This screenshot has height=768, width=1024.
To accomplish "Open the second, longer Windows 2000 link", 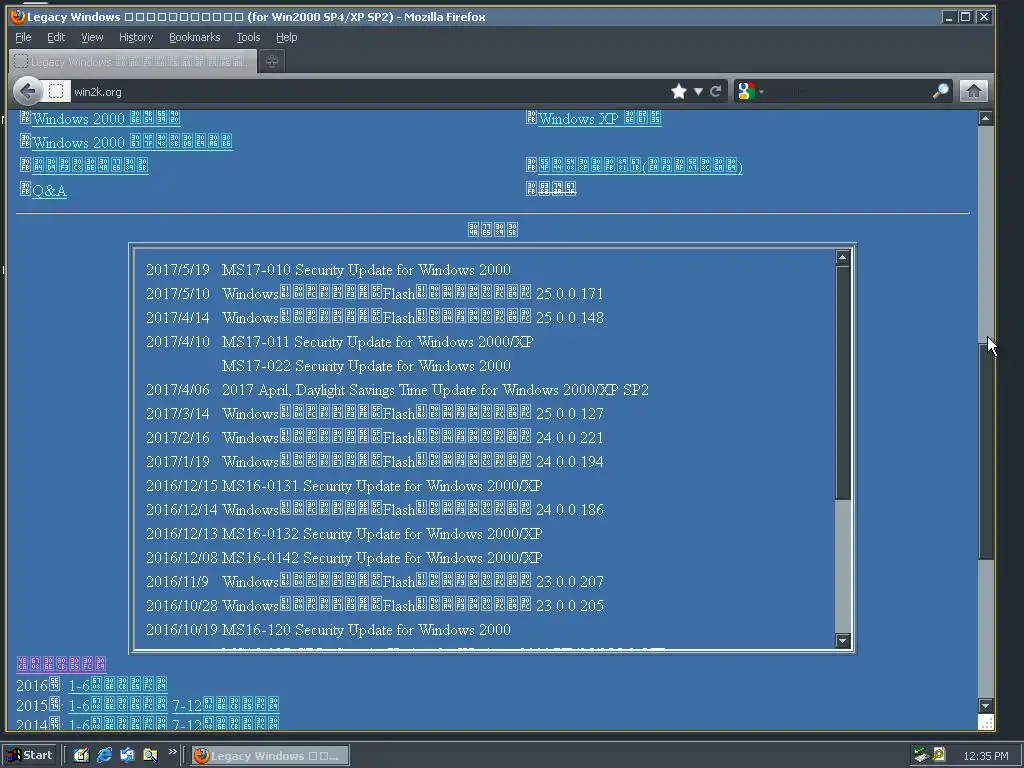I will (x=133, y=142).
